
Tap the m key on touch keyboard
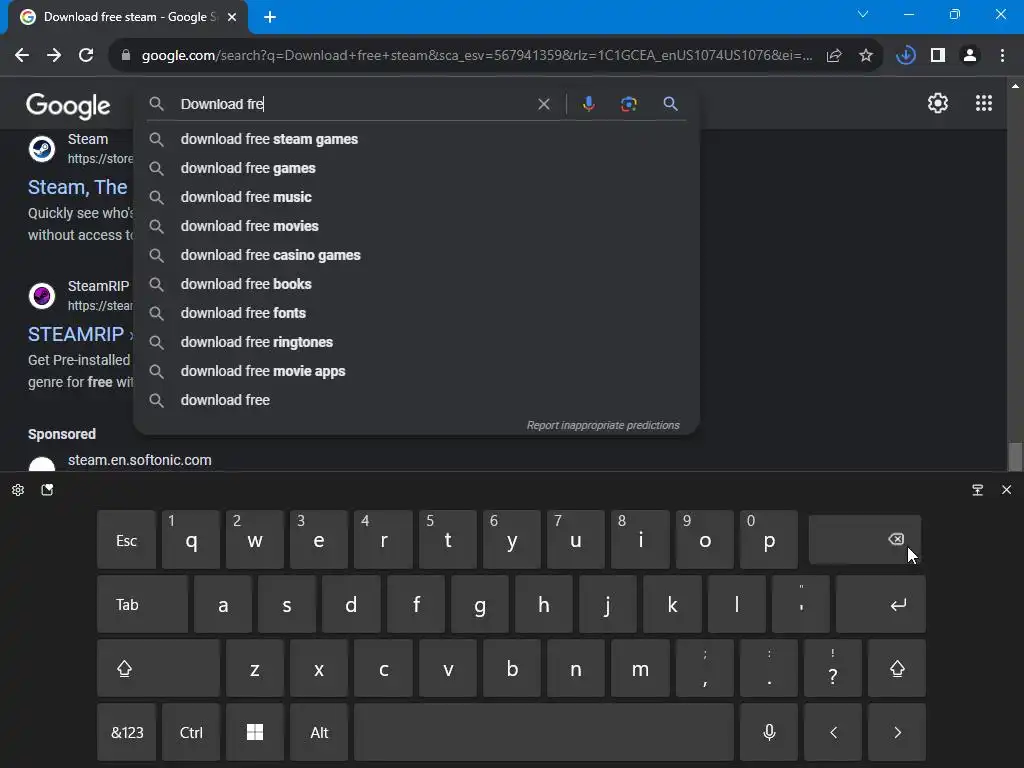pyautogui.click(x=640, y=668)
